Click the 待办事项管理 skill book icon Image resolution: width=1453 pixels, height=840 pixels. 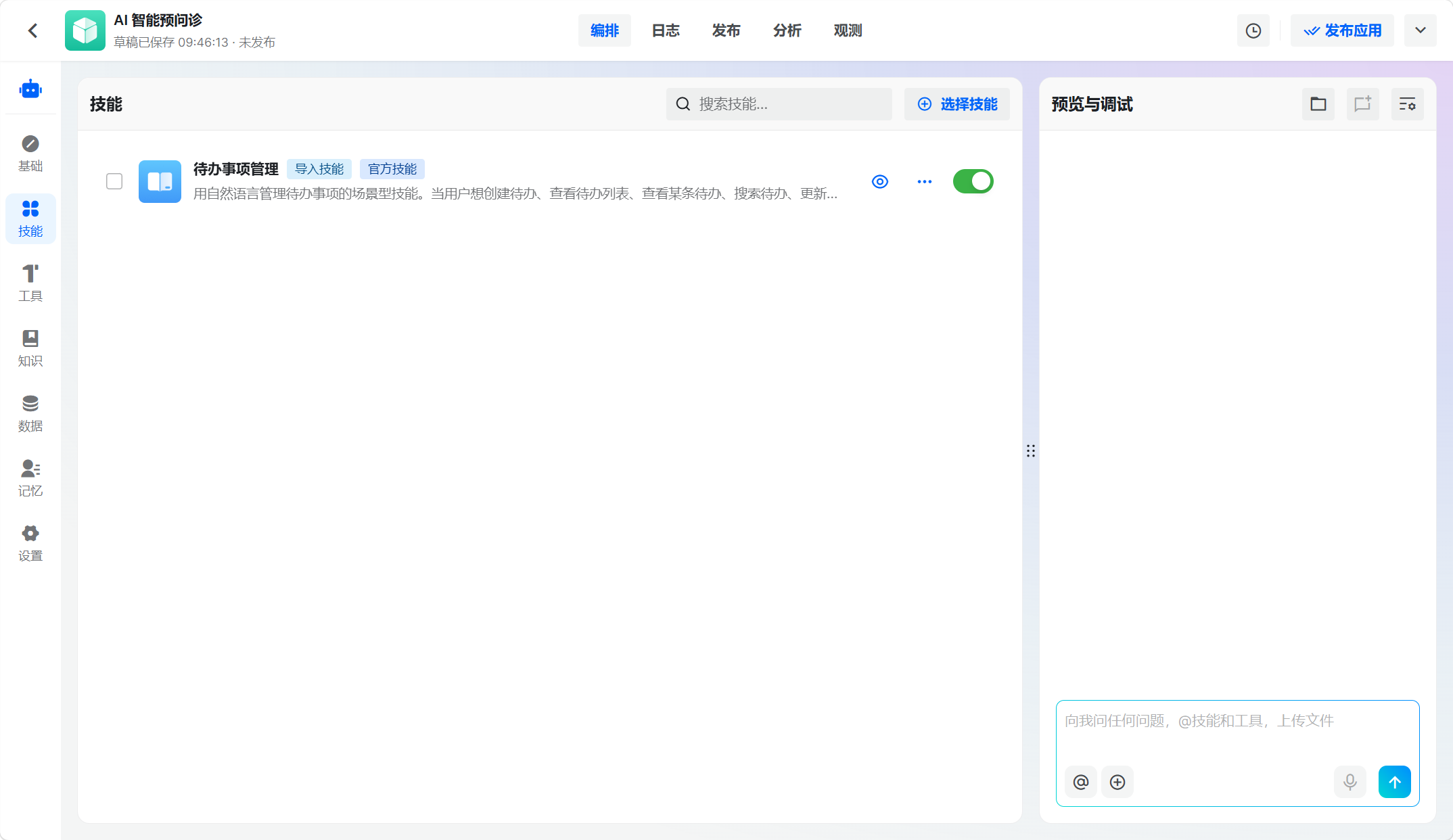160,181
